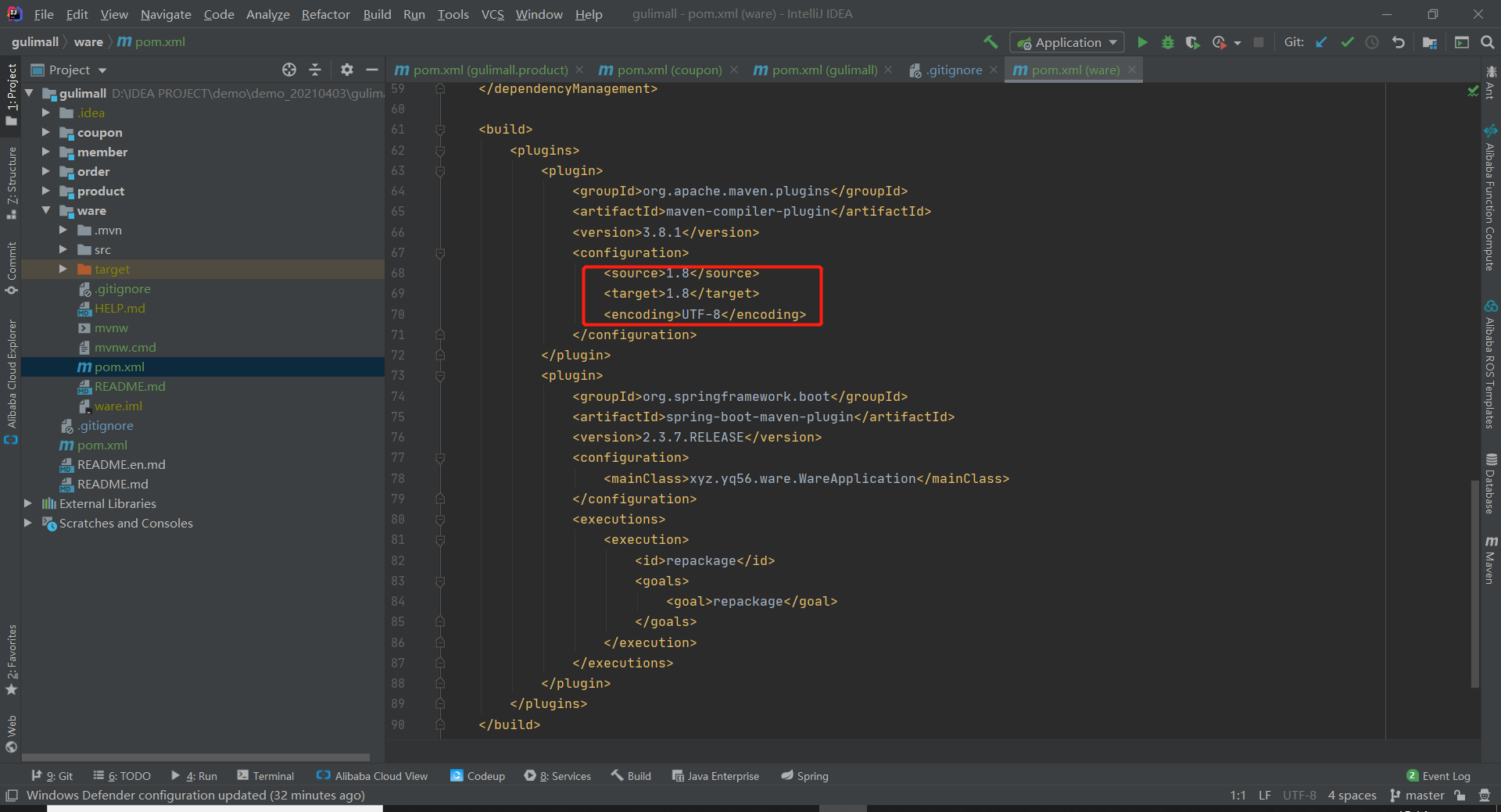Toggle read-only lock icon in status bar

point(1460,795)
